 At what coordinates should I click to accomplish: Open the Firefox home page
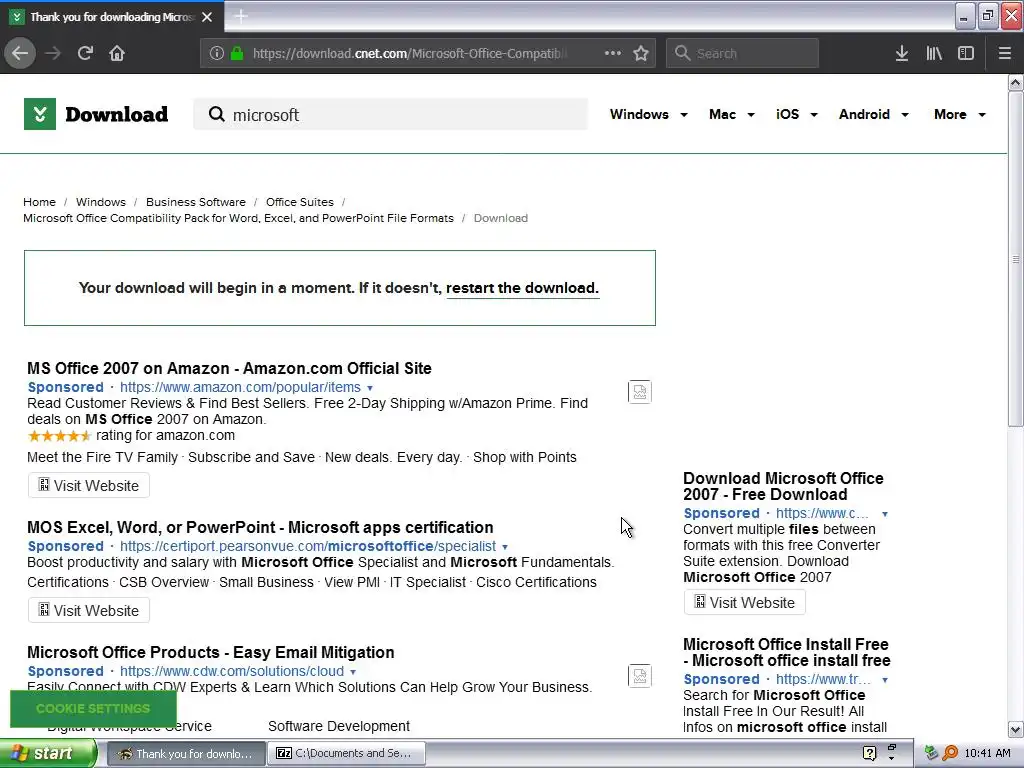pos(117,53)
